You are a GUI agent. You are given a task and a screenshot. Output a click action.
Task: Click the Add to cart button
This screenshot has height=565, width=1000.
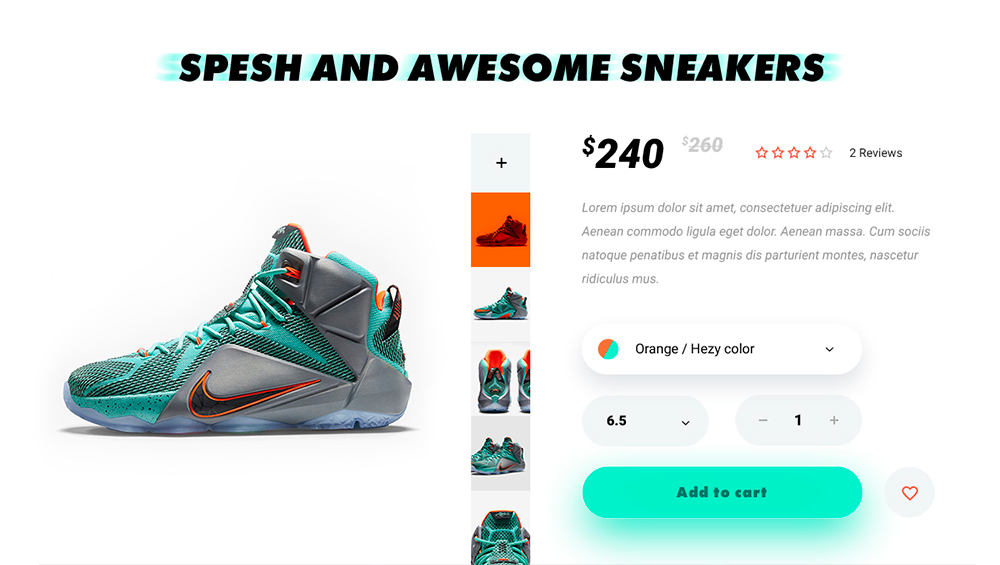(722, 492)
